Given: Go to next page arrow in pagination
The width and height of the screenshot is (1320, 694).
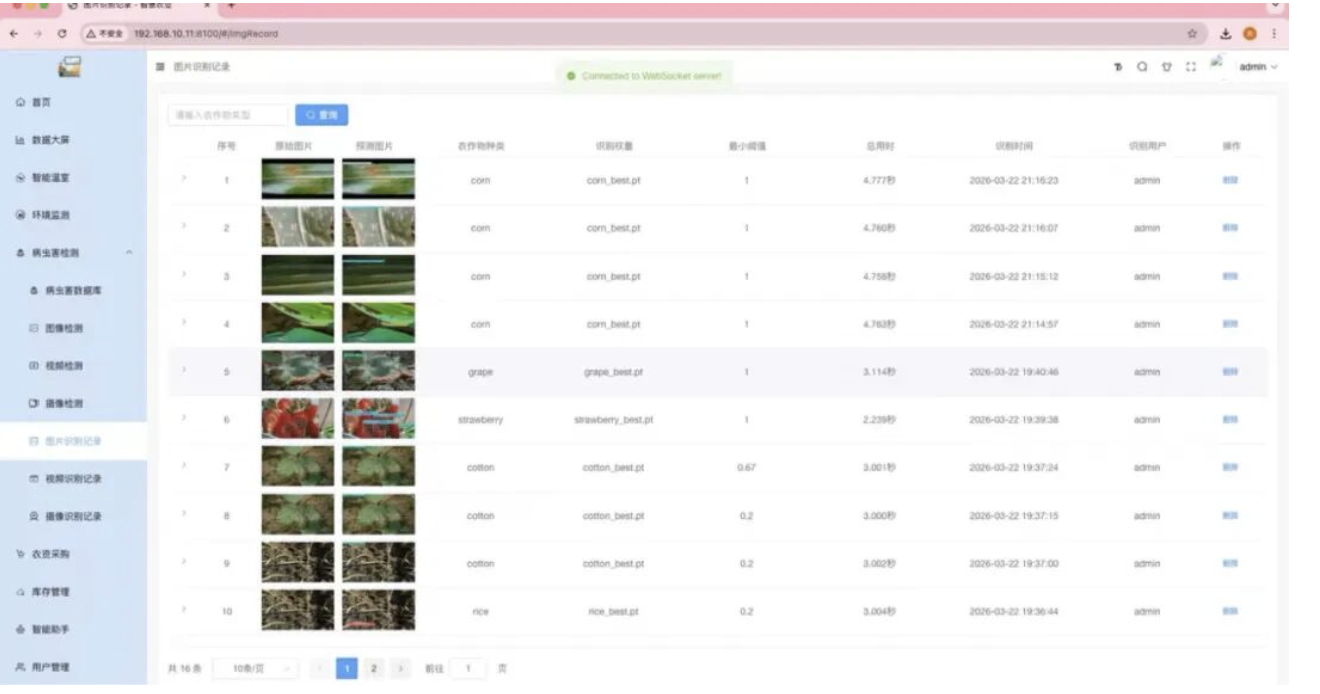Looking at the screenshot, I should pyautogui.click(x=399, y=667).
